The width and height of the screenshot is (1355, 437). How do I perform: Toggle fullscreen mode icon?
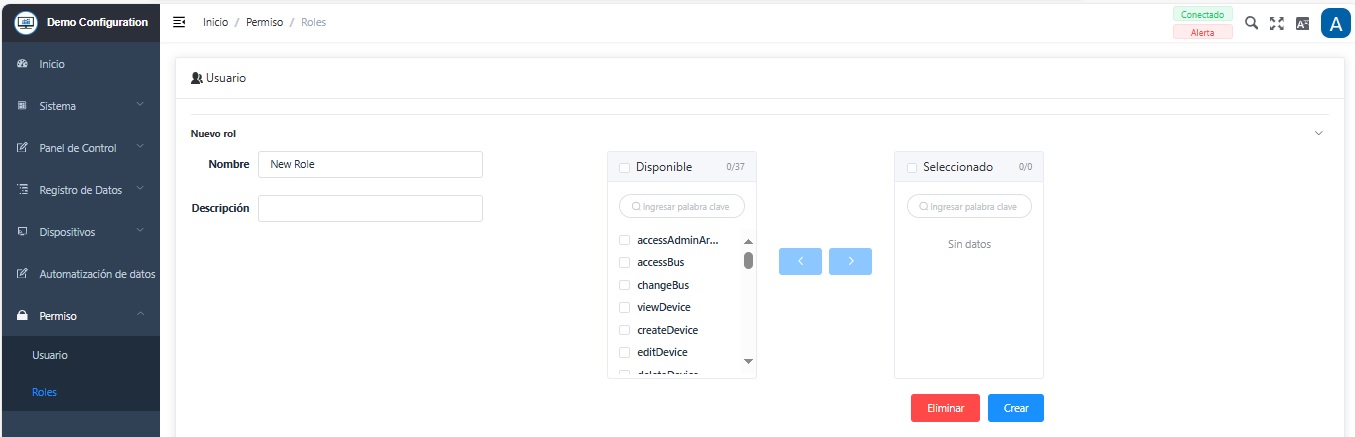(x=1276, y=23)
